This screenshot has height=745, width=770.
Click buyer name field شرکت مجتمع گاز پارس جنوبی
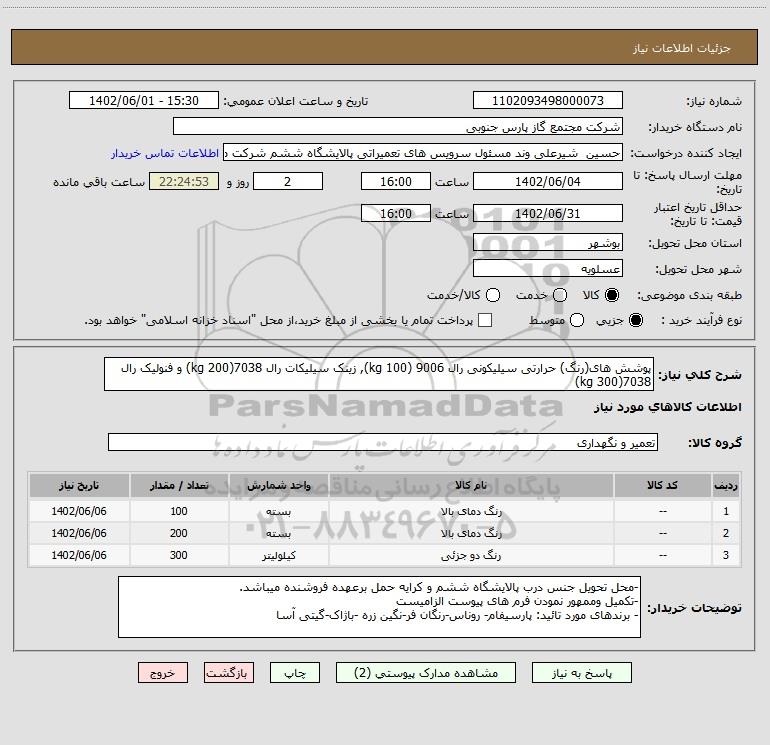click(398, 127)
